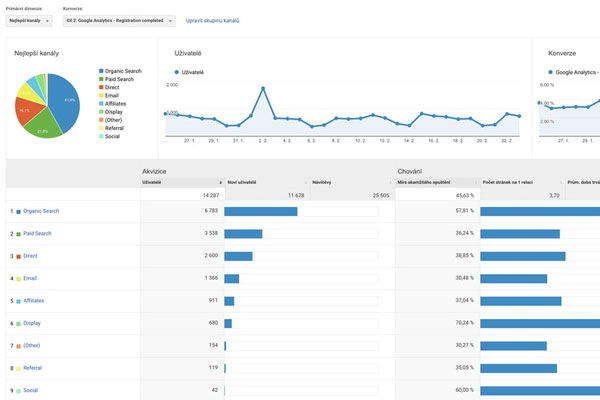Open the Paid Search channel link
Screen dimensions: 600x400
click(37, 233)
